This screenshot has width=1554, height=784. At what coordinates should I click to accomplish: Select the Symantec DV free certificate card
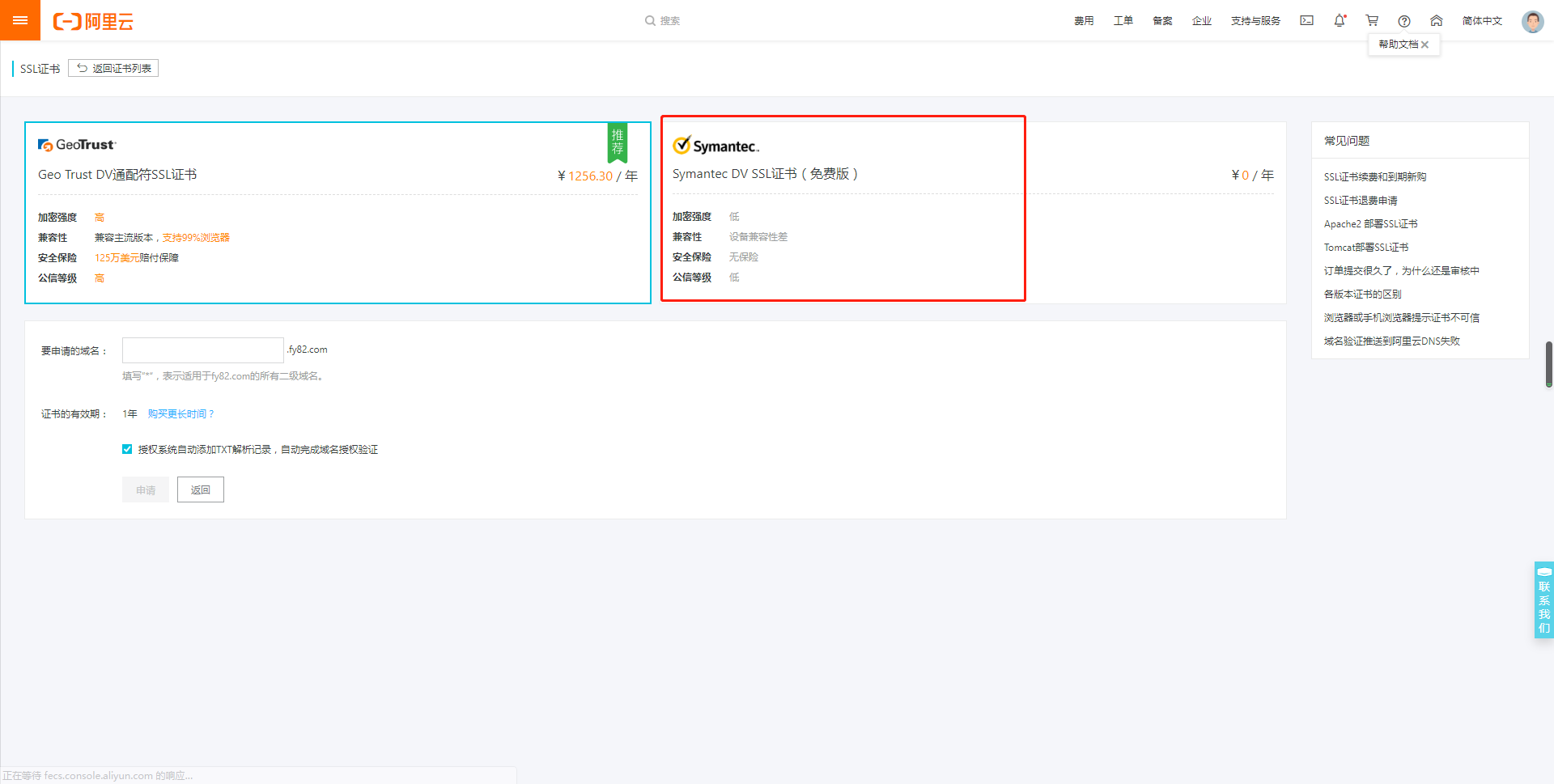point(843,209)
